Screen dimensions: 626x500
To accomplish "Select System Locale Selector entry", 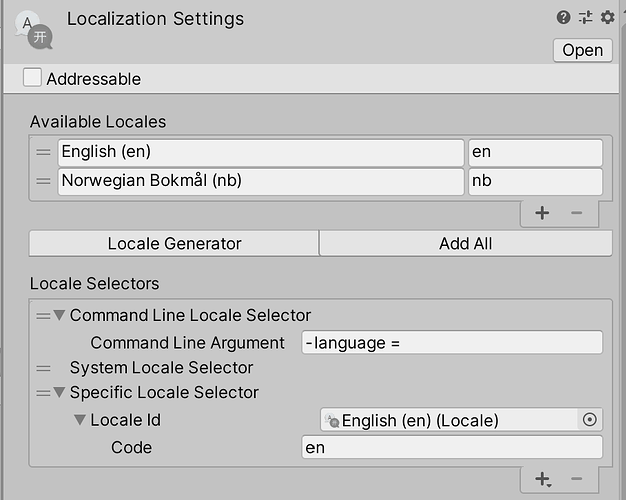I will pos(161,368).
